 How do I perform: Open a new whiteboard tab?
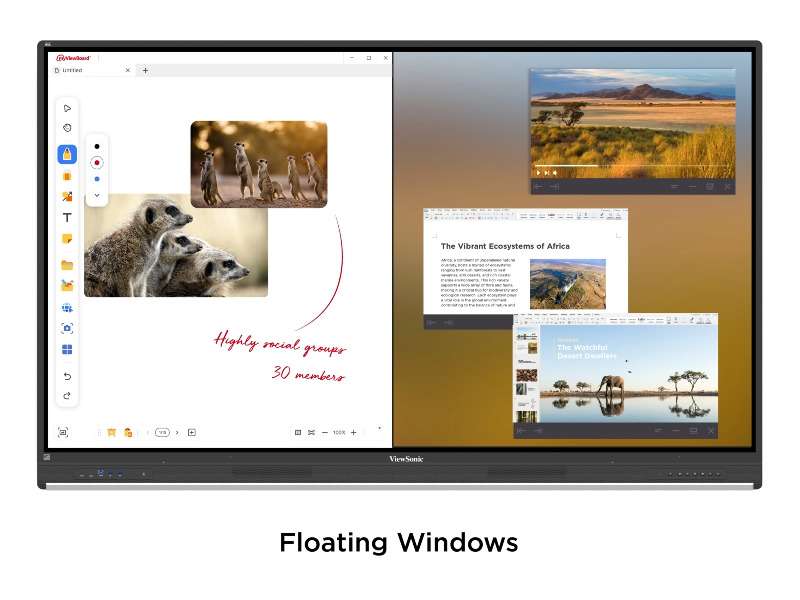pos(145,70)
